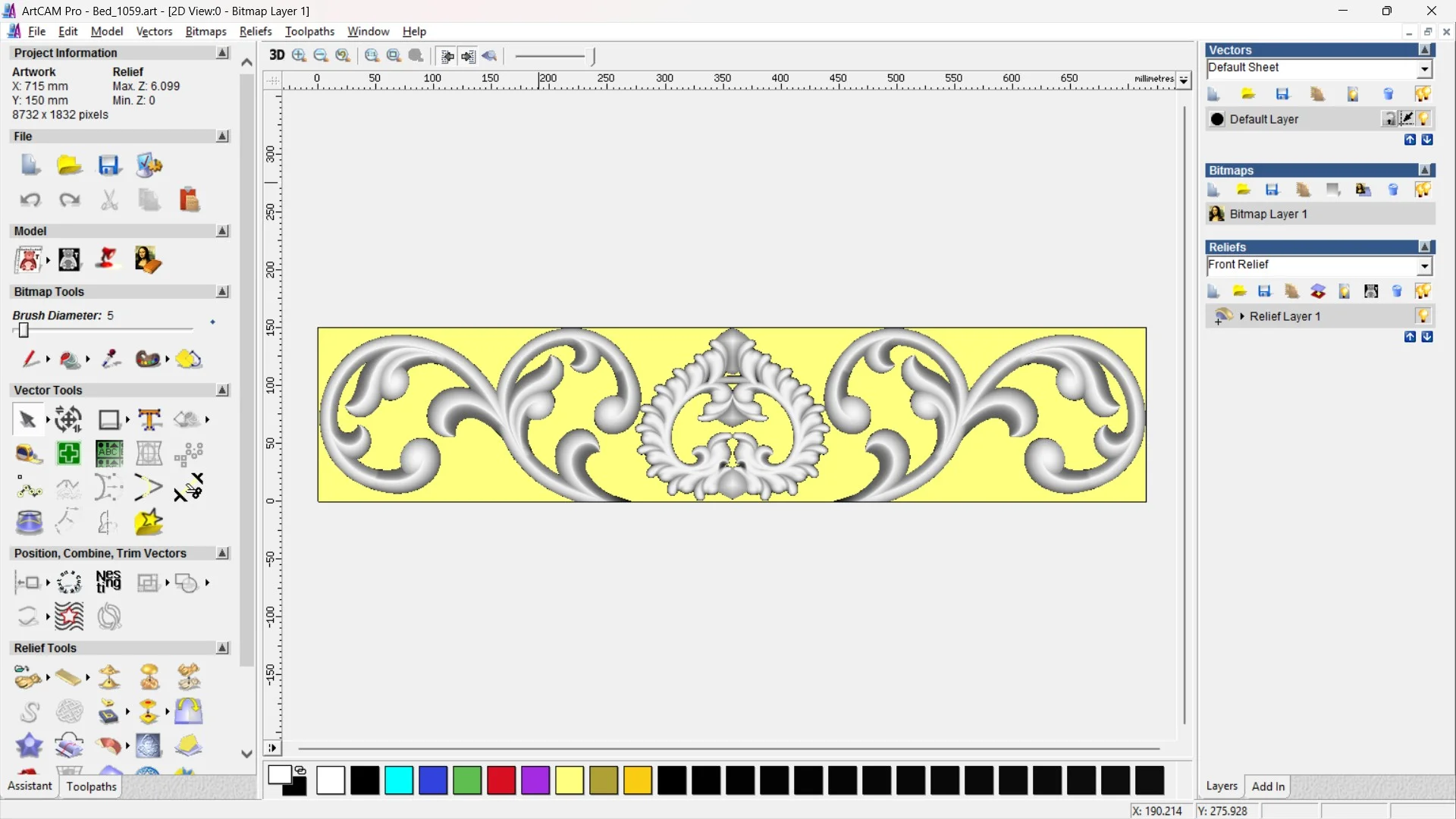Click the Undo arrow icon

(x=30, y=200)
